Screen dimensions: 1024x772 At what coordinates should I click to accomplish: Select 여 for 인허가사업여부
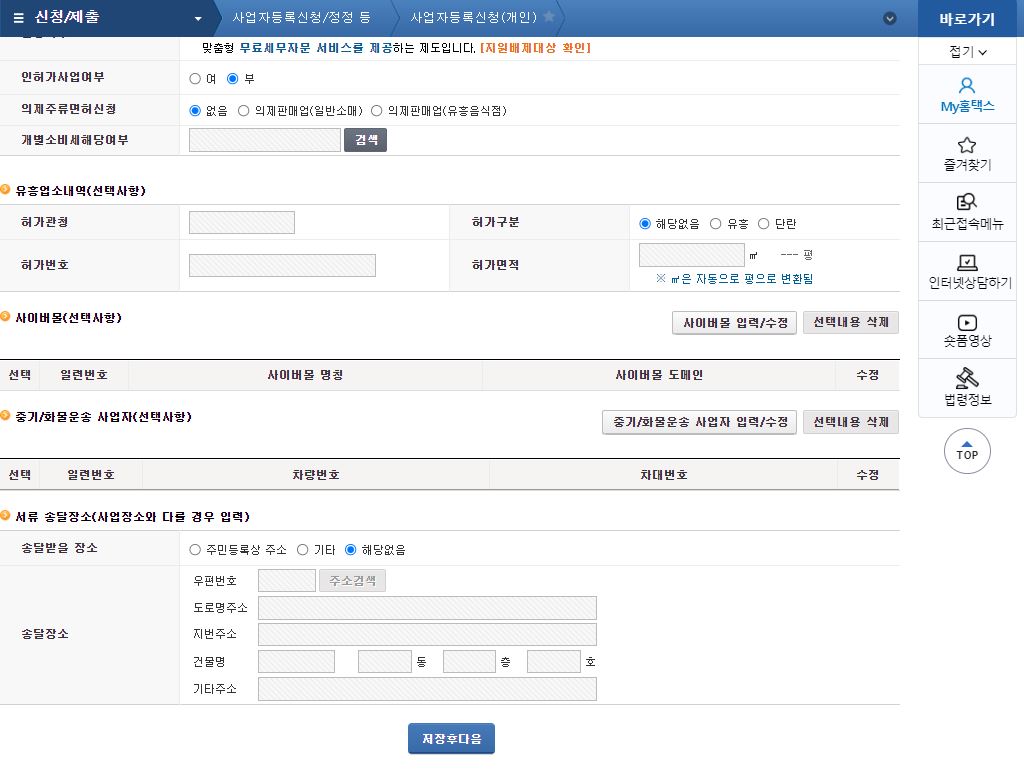[x=196, y=79]
